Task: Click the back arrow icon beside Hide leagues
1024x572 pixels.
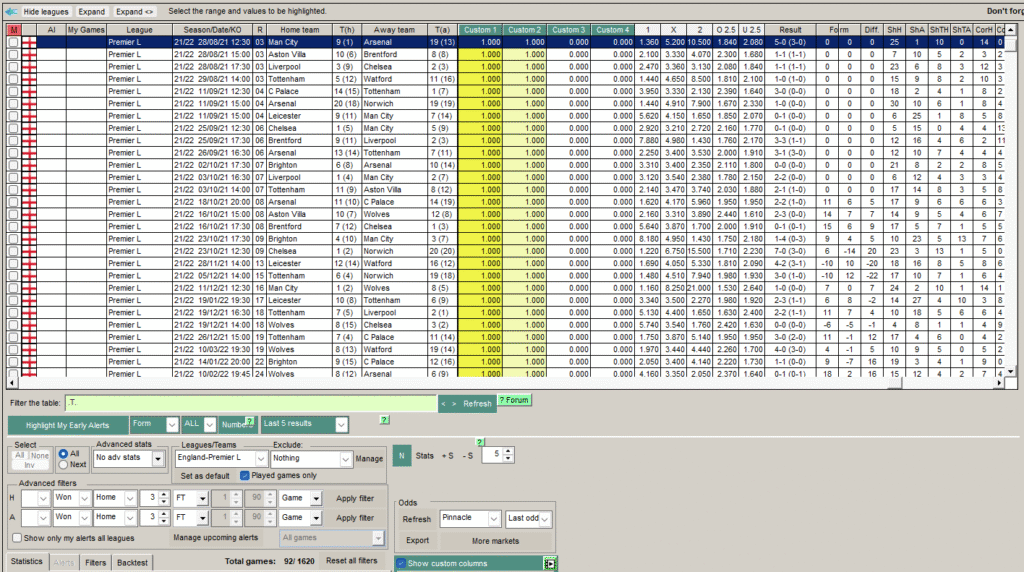Action: pos(12,11)
